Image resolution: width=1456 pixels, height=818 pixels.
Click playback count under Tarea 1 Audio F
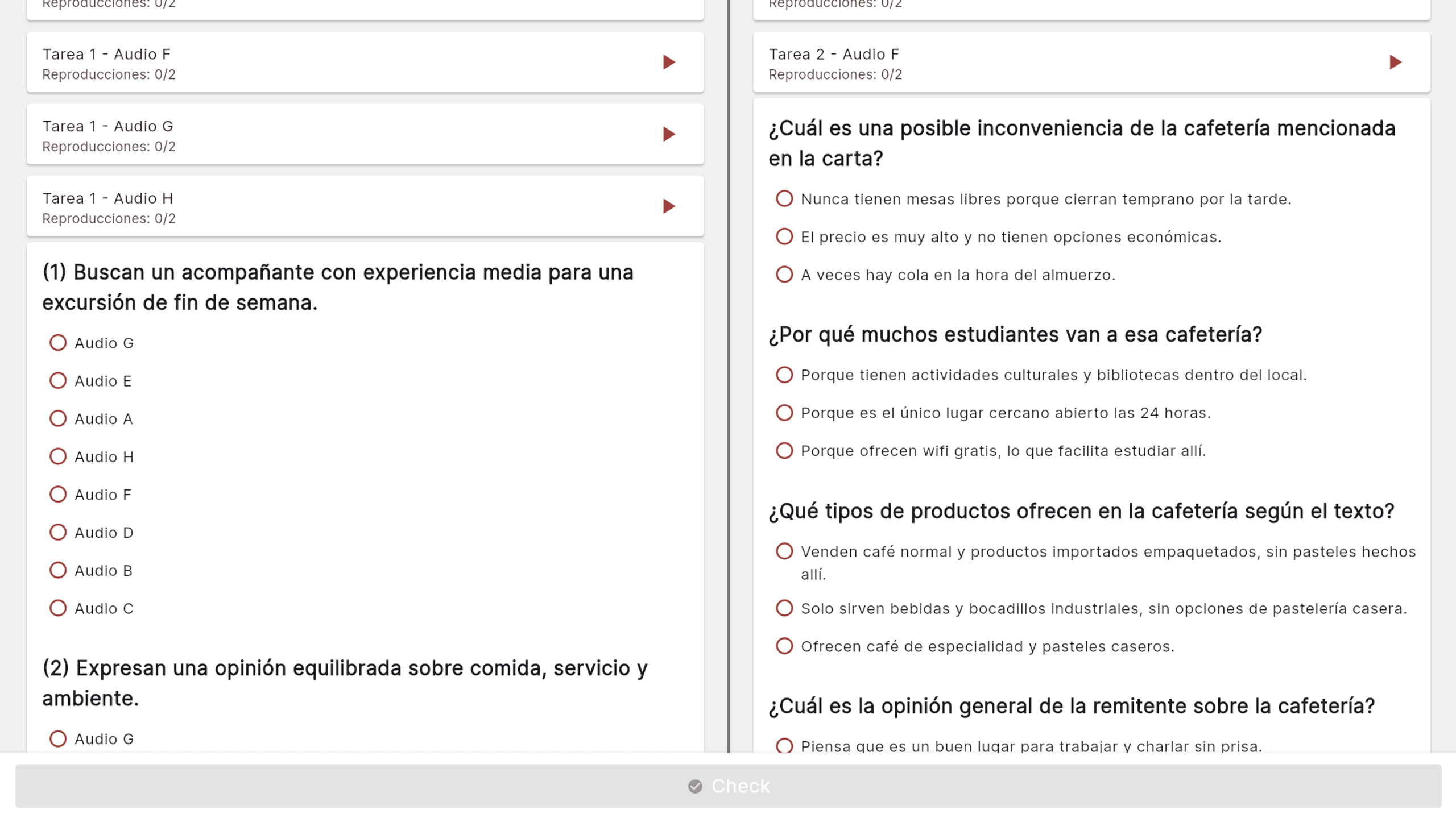tap(109, 74)
